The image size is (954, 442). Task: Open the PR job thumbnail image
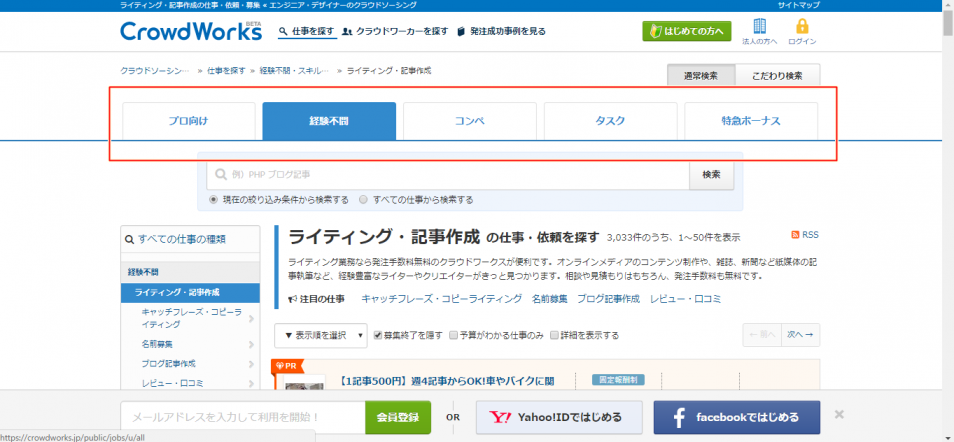tap(305, 382)
